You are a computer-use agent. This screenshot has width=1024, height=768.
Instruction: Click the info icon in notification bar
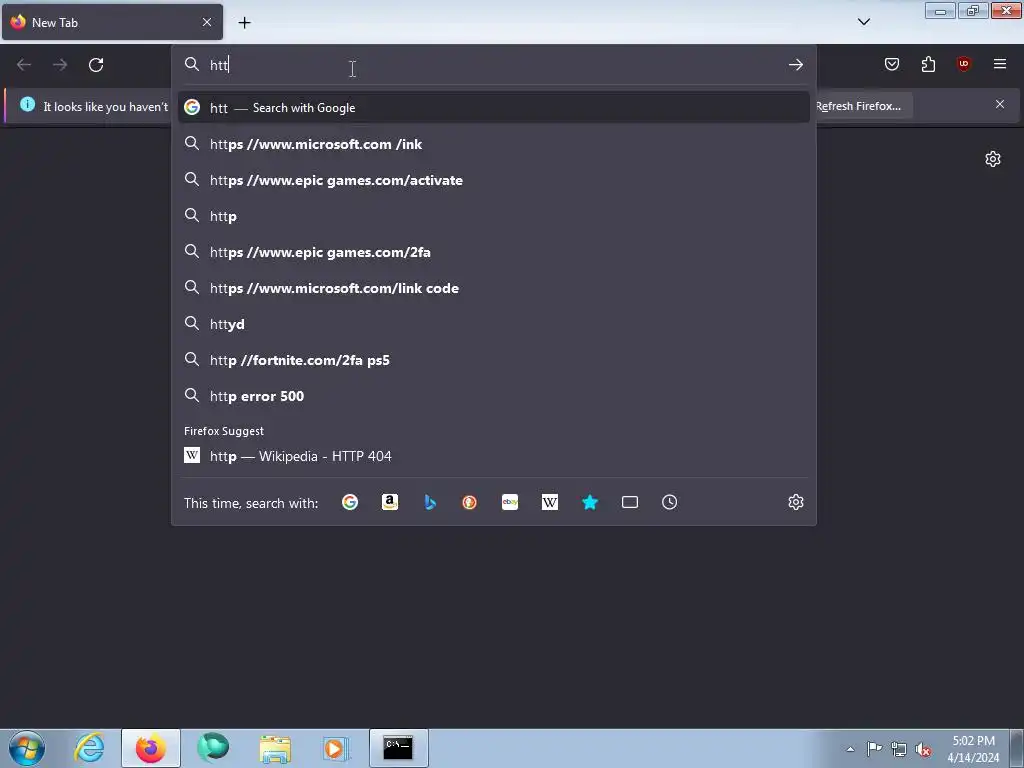tap(27, 104)
